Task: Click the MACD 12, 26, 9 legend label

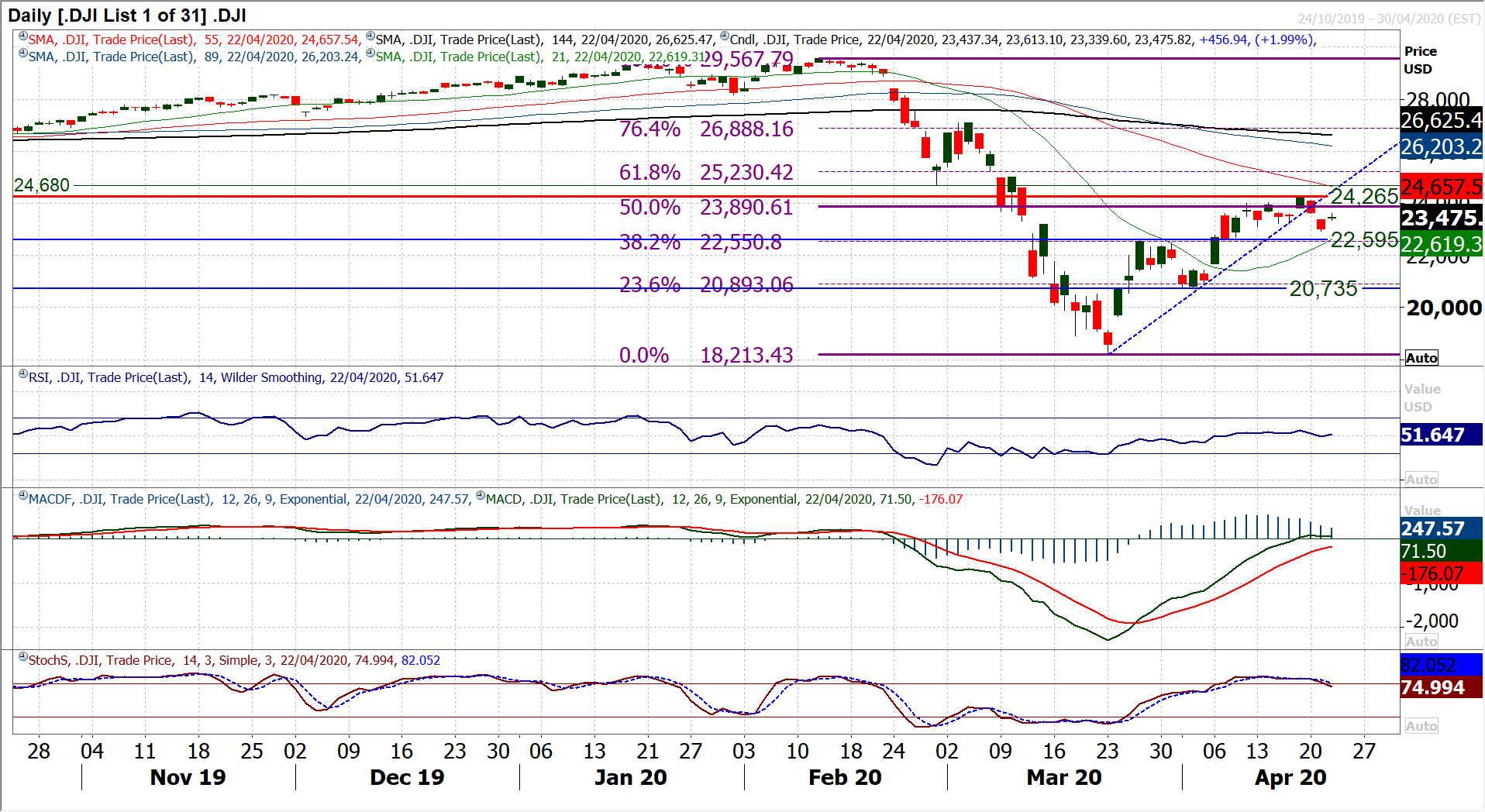Action: pos(725,499)
